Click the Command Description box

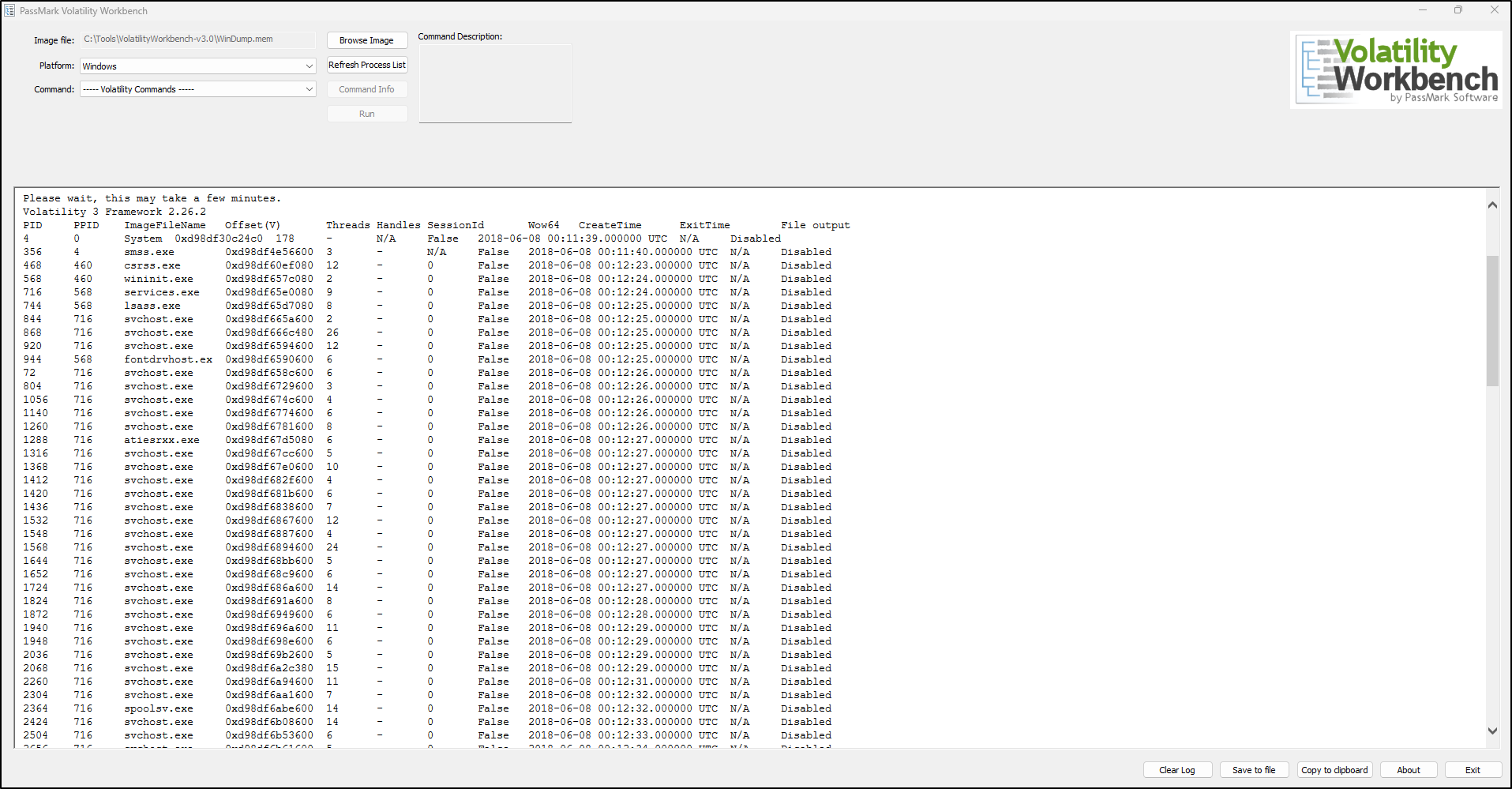(x=495, y=84)
